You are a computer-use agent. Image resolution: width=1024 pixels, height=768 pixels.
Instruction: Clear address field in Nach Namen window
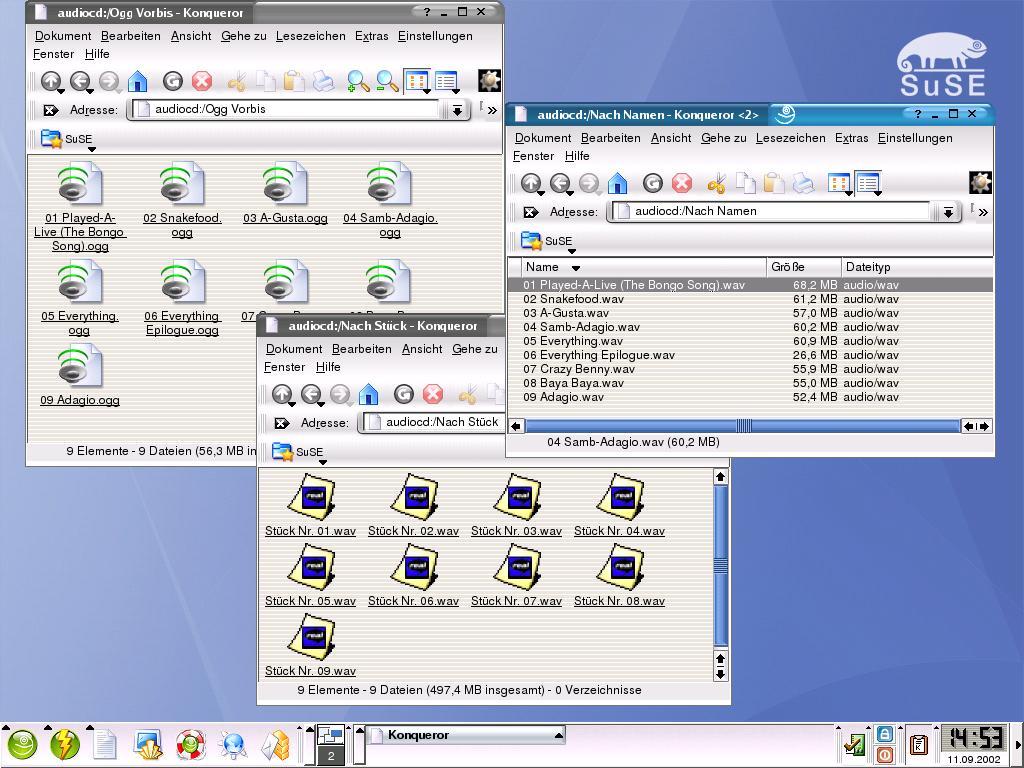coord(530,212)
